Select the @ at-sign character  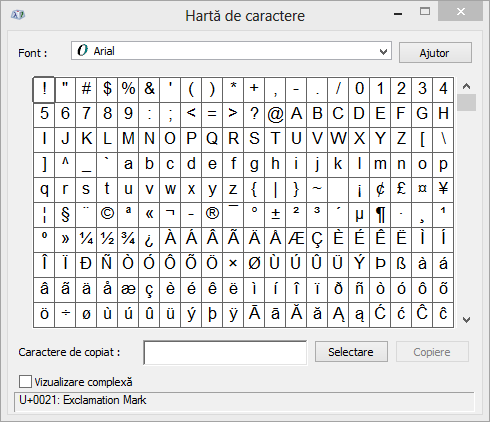[275, 115]
